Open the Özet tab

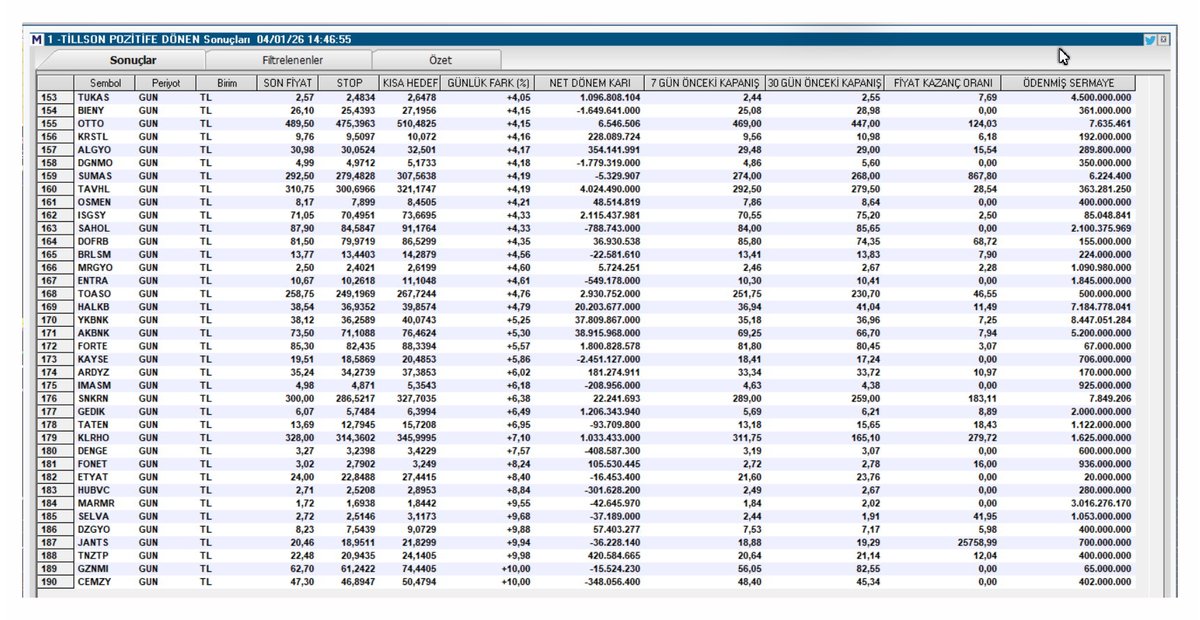point(440,60)
